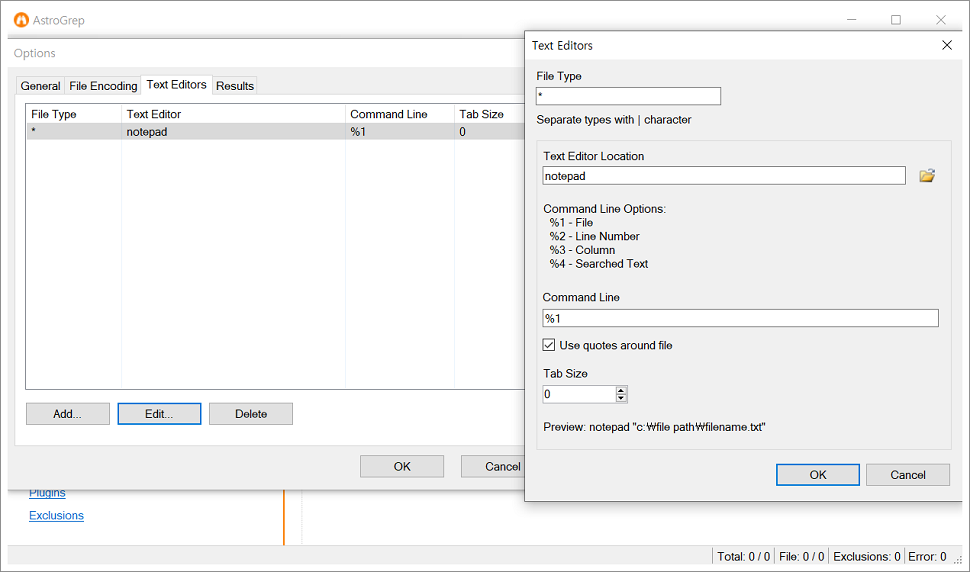970x572 pixels.
Task: Delete the selected text editor entry
Action: [x=251, y=414]
